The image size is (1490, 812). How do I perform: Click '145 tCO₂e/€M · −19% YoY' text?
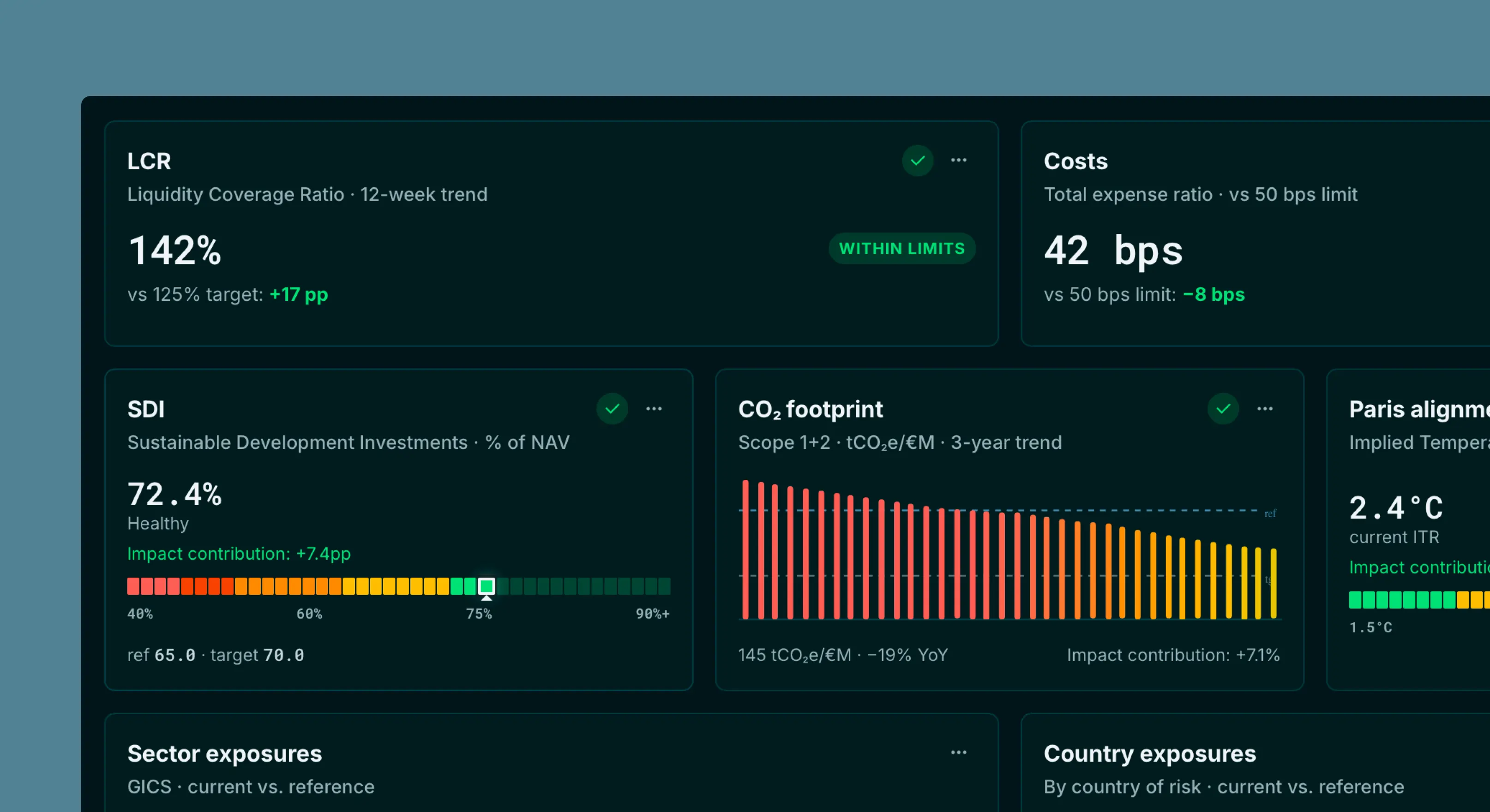pyautogui.click(x=843, y=656)
